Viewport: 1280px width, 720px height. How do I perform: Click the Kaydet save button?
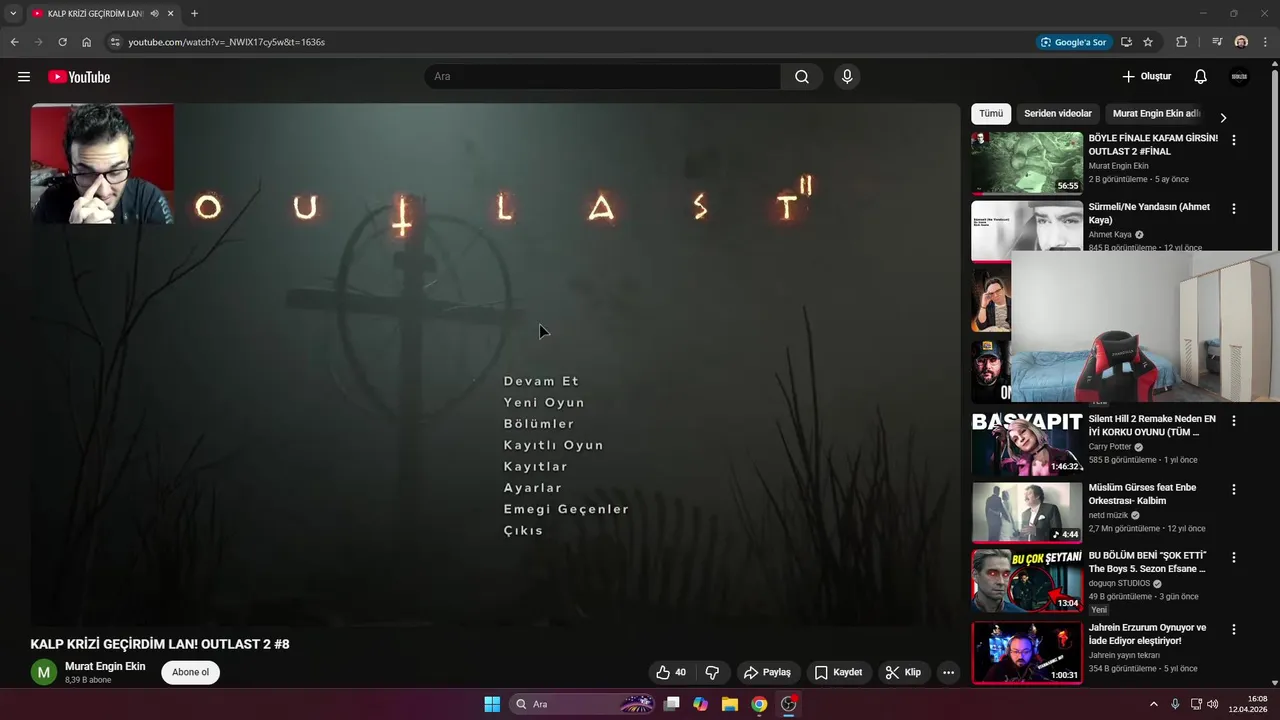coord(838,672)
